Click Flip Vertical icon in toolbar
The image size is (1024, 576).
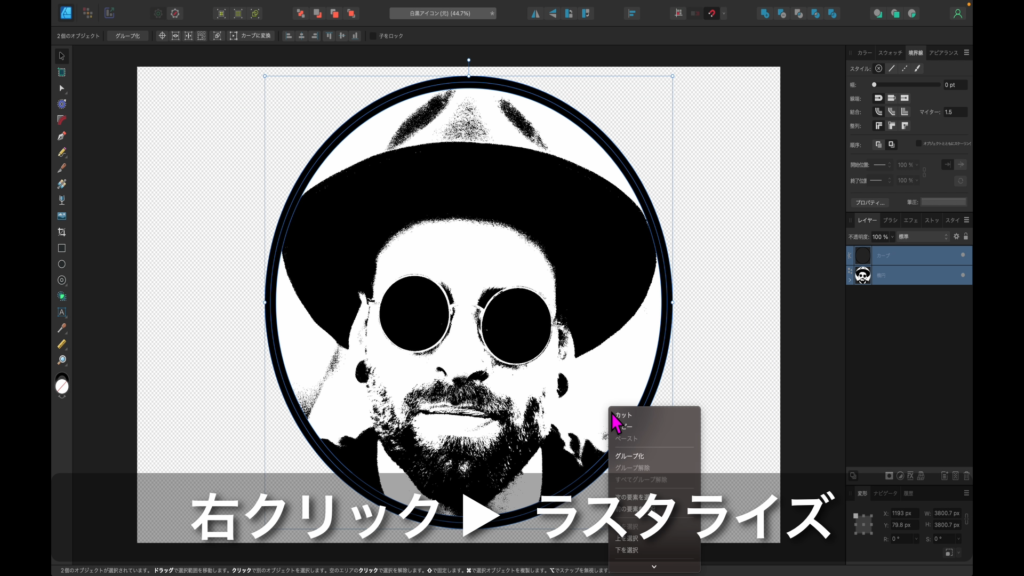[552, 13]
